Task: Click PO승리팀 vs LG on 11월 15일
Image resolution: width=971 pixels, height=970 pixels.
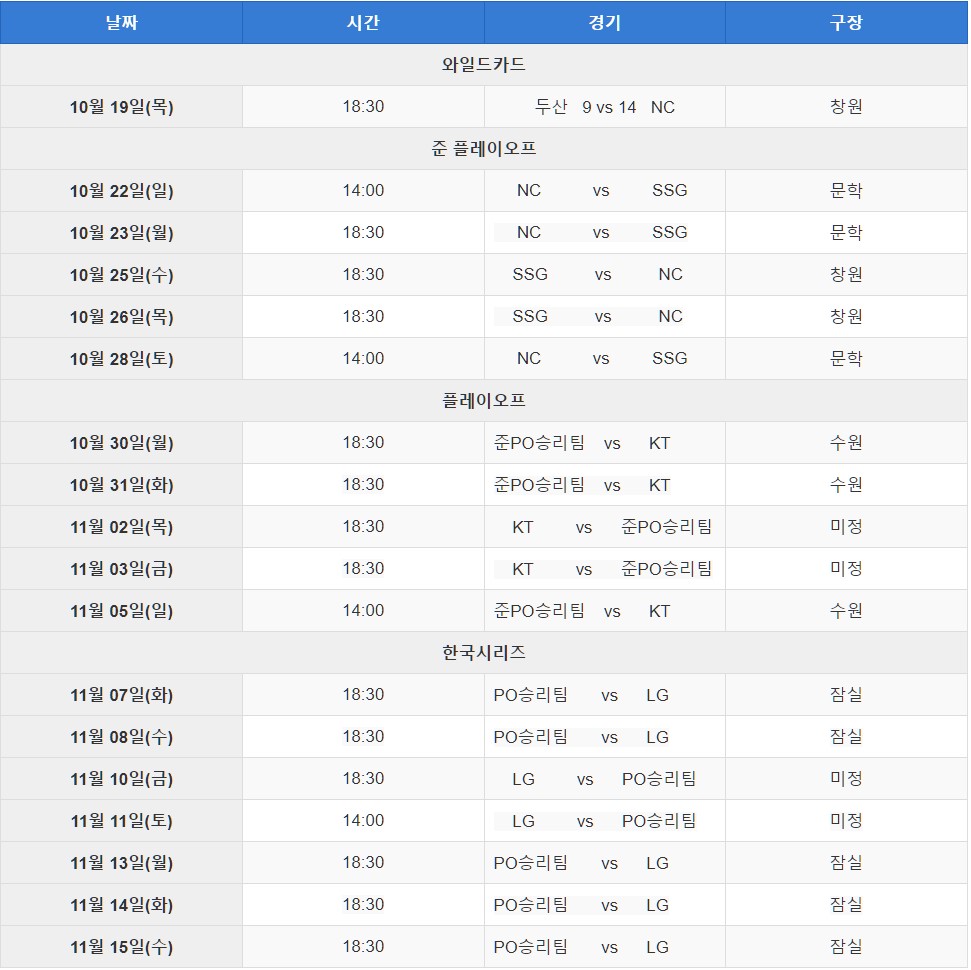Action: (581, 947)
